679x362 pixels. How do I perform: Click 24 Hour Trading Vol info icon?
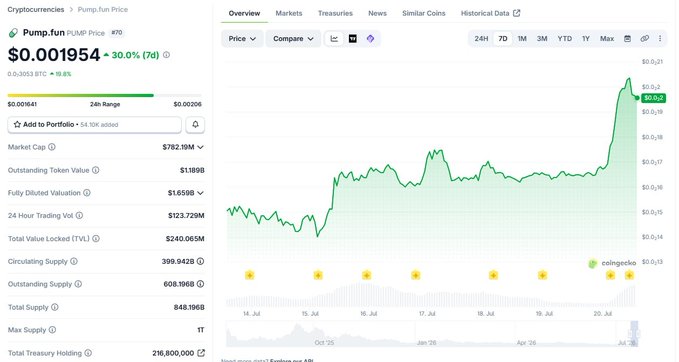pos(79,215)
